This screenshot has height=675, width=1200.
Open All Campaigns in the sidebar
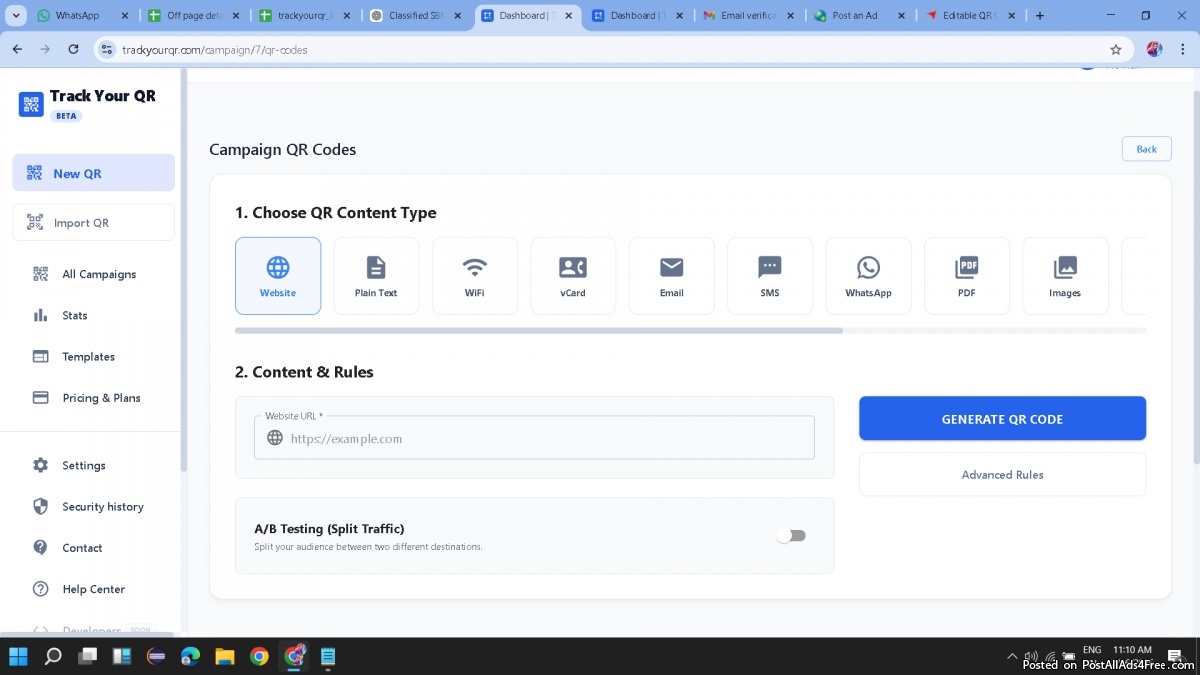pyautogui.click(x=98, y=274)
